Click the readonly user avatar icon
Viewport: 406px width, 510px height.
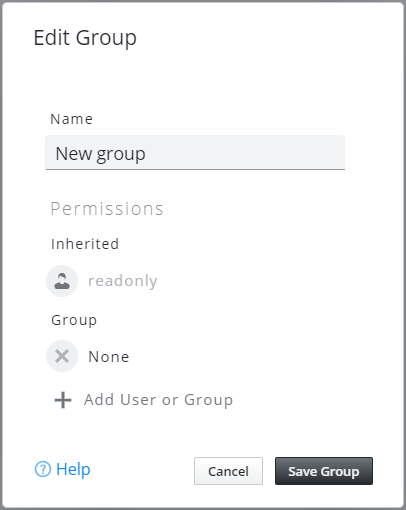click(x=62, y=281)
